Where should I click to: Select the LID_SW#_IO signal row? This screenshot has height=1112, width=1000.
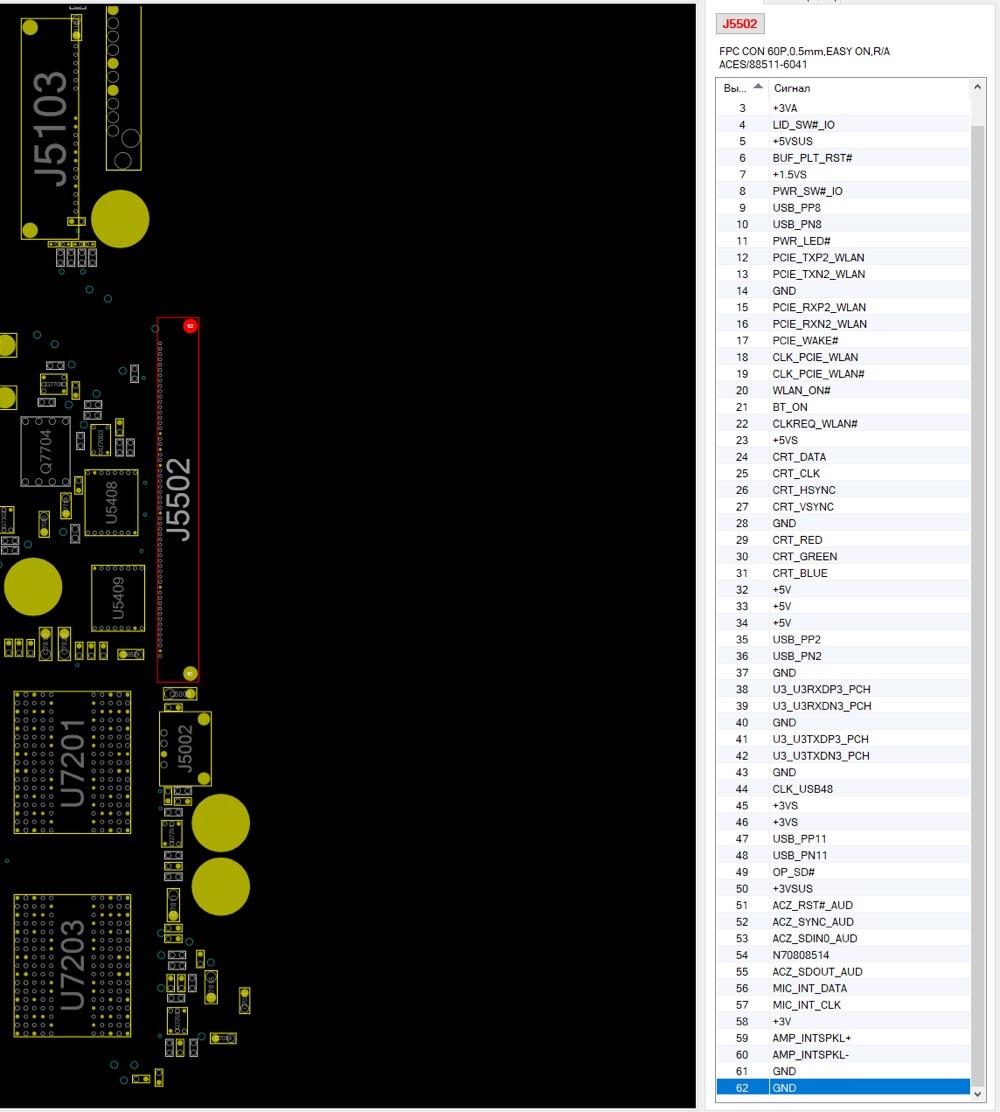843,124
